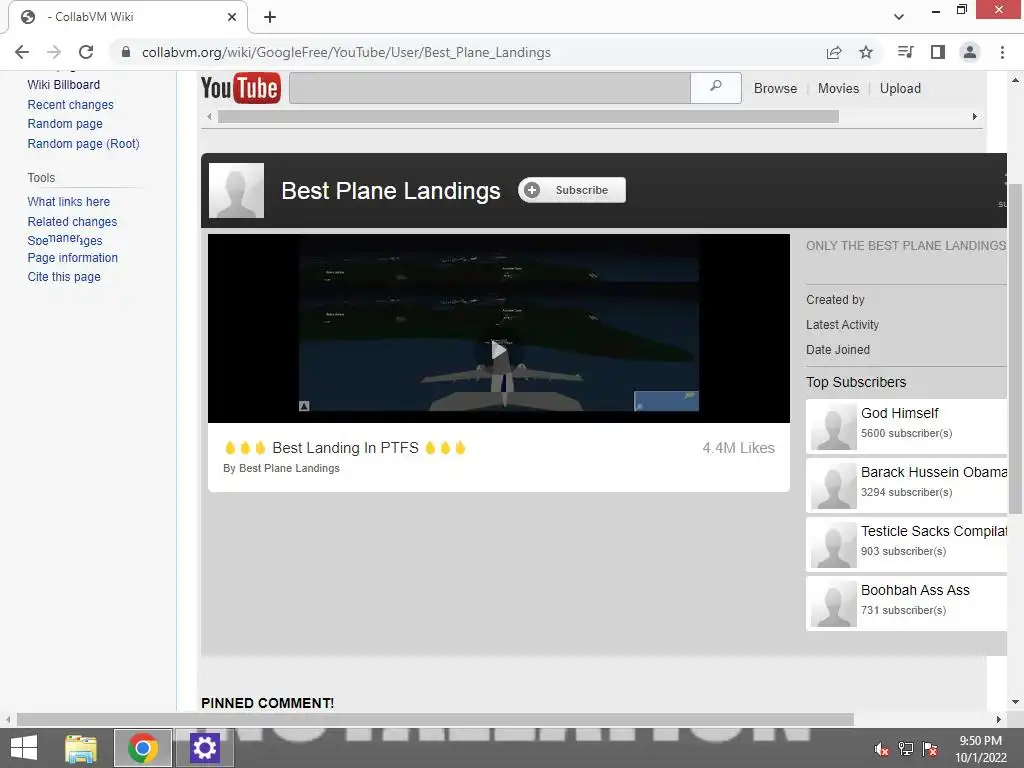Open the Upload menu item
This screenshot has width=1024, height=768.
click(900, 89)
